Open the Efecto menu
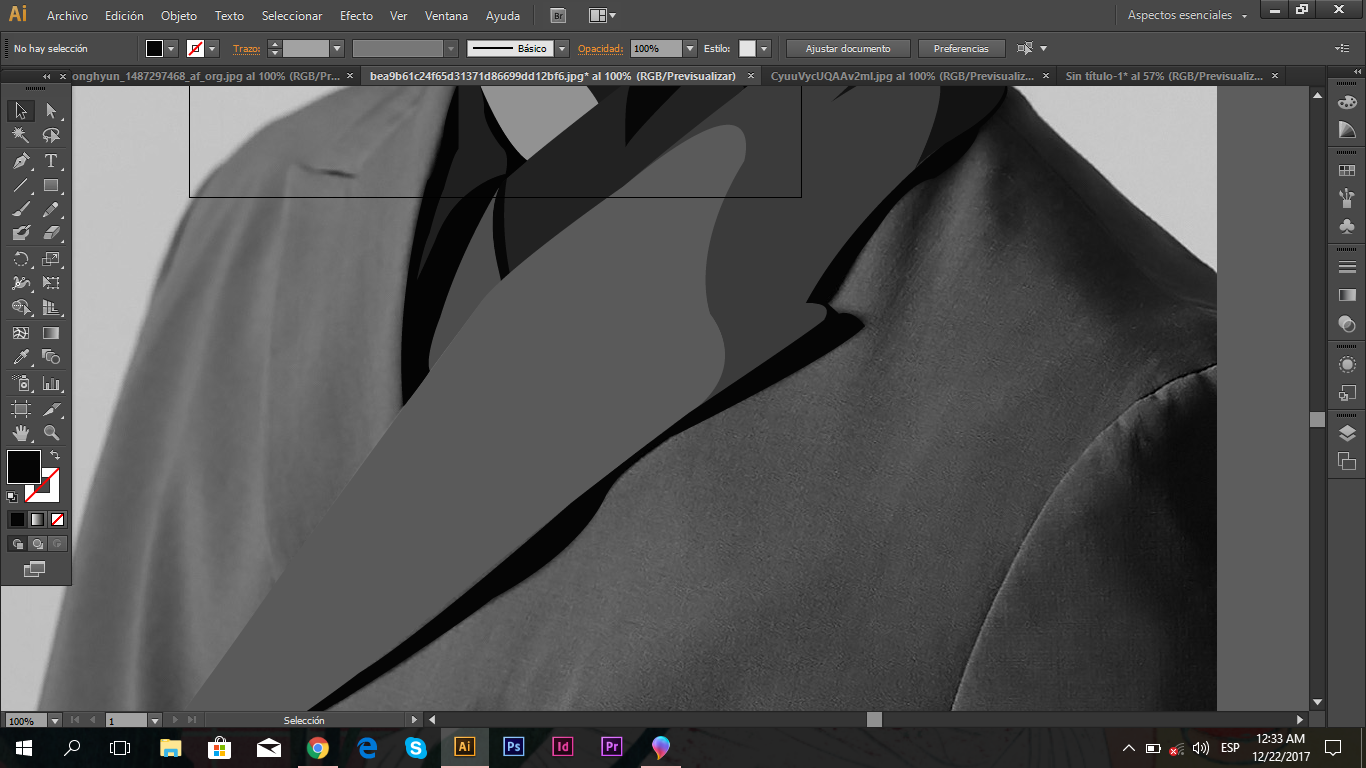 tap(356, 16)
